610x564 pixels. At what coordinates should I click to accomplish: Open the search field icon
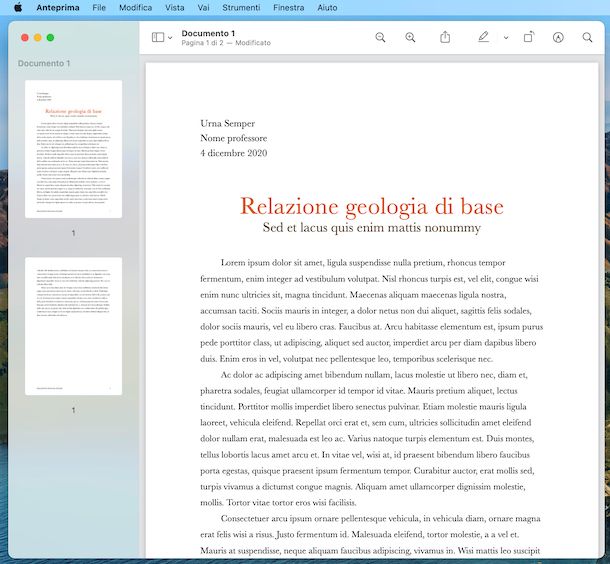pyautogui.click(x=587, y=37)
